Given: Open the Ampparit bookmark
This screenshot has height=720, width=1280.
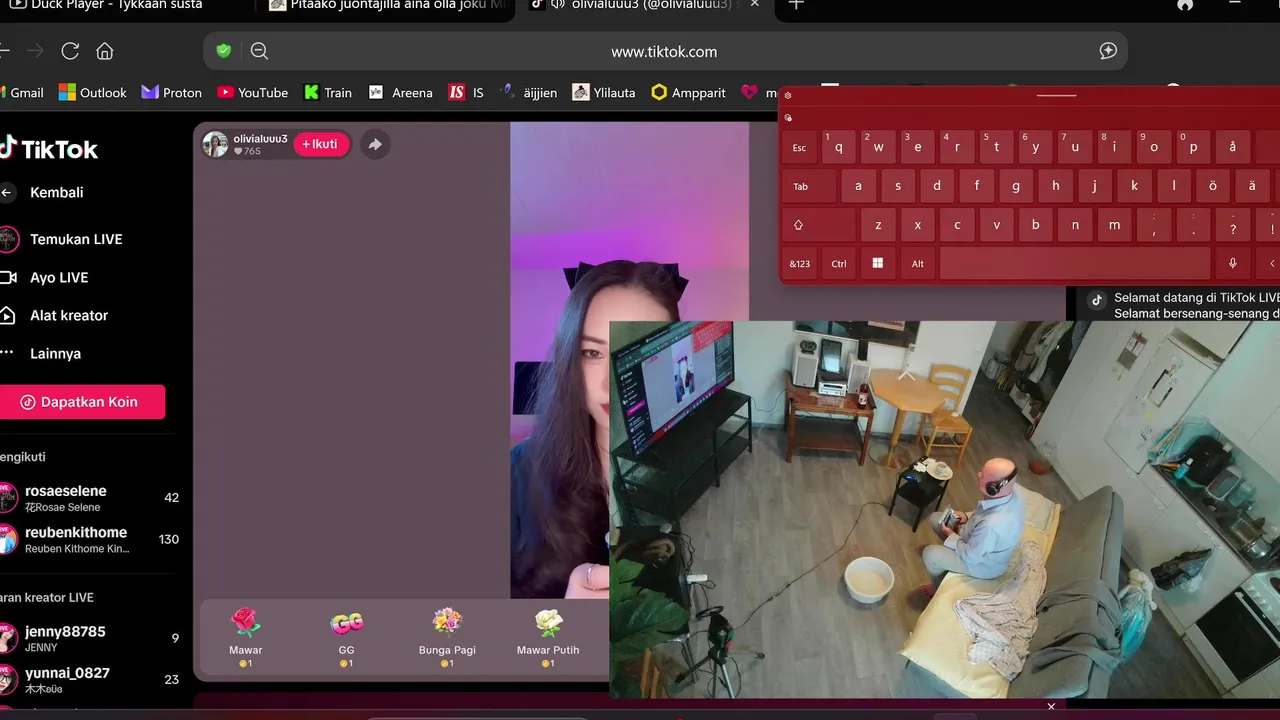Looking at the screenshot, I should (689, 92).
